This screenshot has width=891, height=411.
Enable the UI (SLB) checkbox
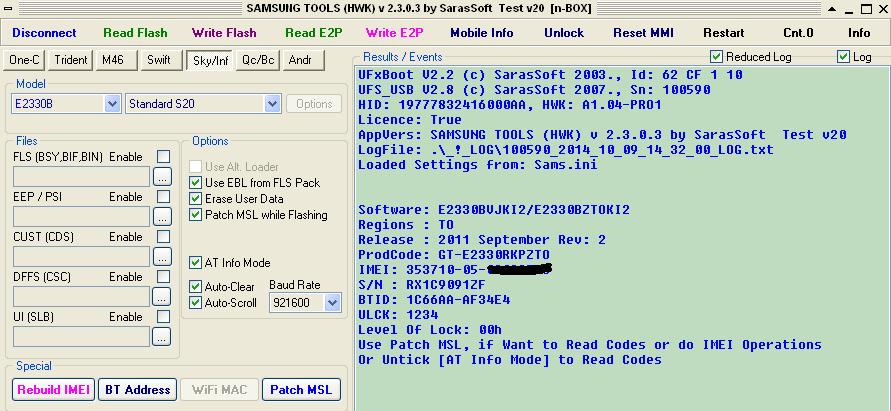[x=163, y=317]
